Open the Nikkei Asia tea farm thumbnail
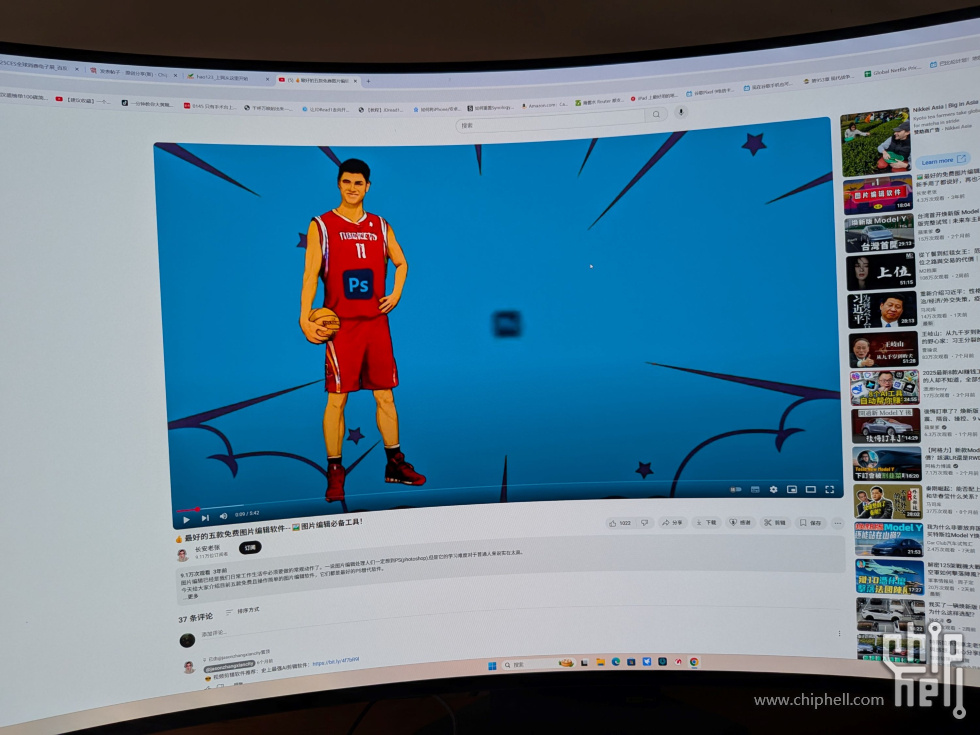Viewport: 980px width, 735px height. click(875, 142)
